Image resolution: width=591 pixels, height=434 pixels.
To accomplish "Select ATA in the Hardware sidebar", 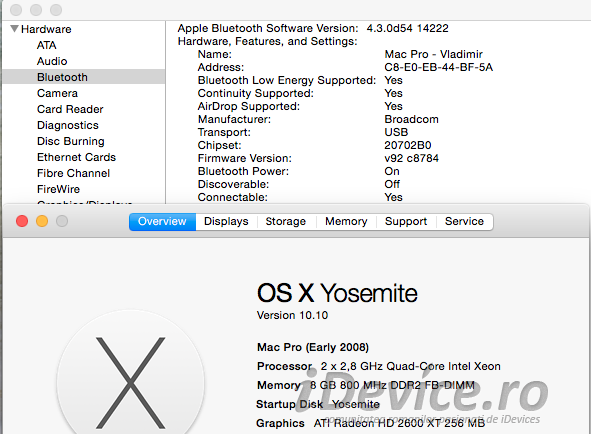I will click(x=47, y=45).
